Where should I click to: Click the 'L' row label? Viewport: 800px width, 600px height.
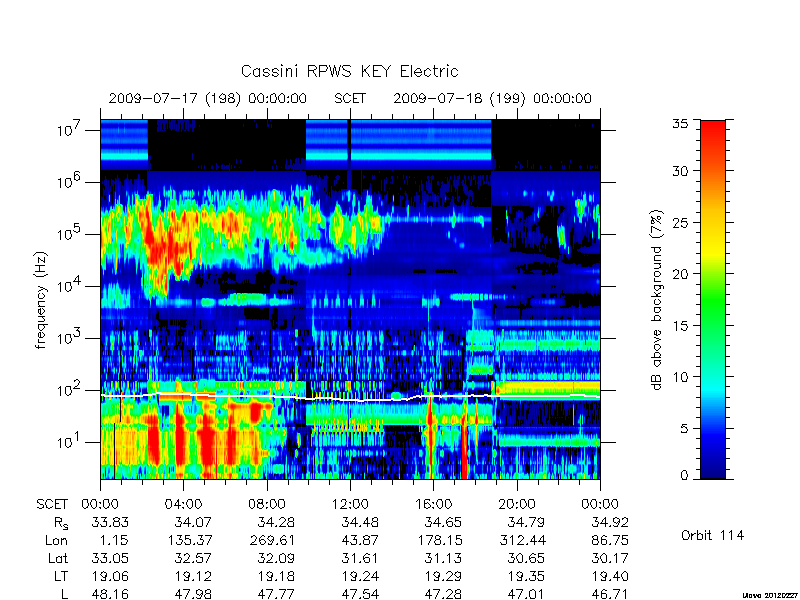point(64,594)
